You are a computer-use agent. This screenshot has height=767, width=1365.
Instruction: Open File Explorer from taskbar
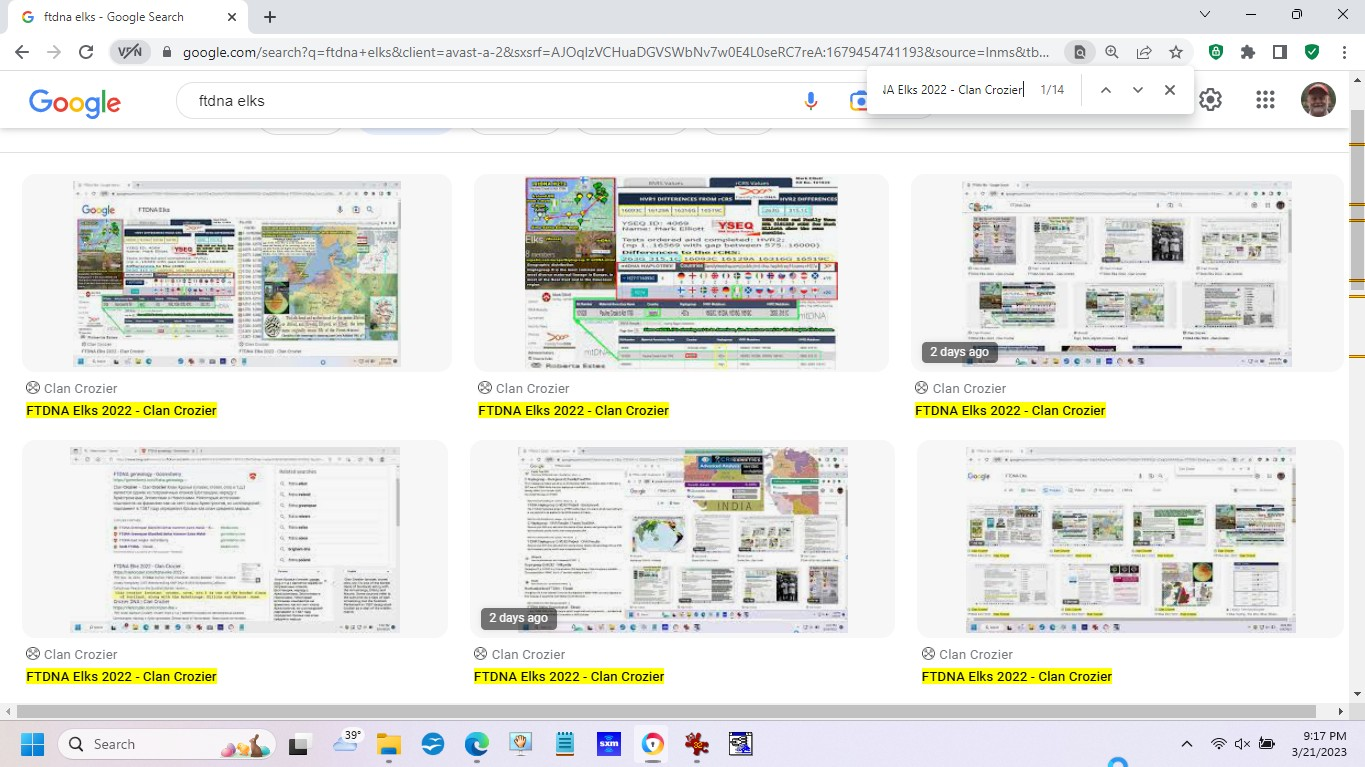click(x=389, y=744)
